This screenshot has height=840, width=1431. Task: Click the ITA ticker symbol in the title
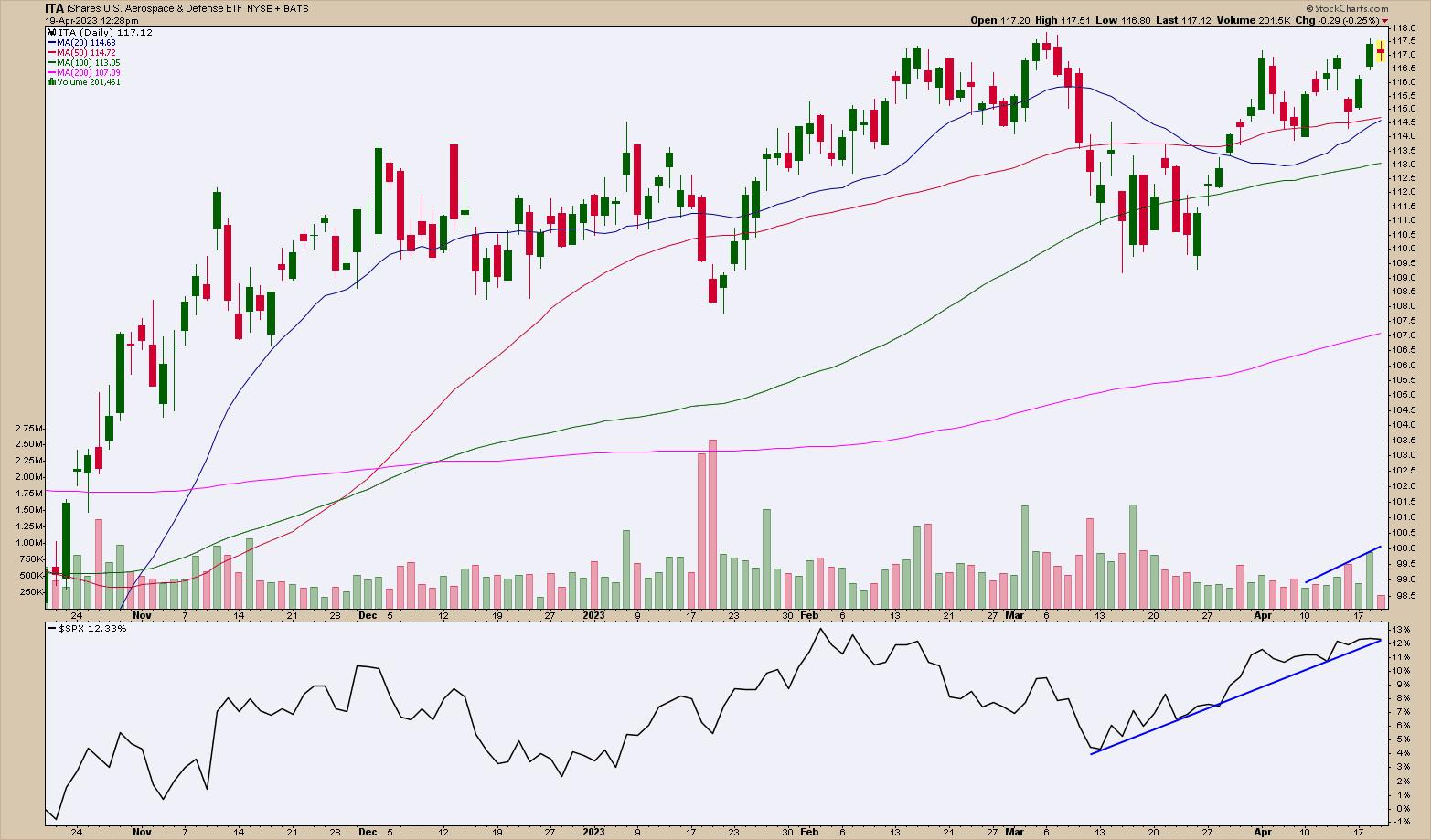pos(55,7)
